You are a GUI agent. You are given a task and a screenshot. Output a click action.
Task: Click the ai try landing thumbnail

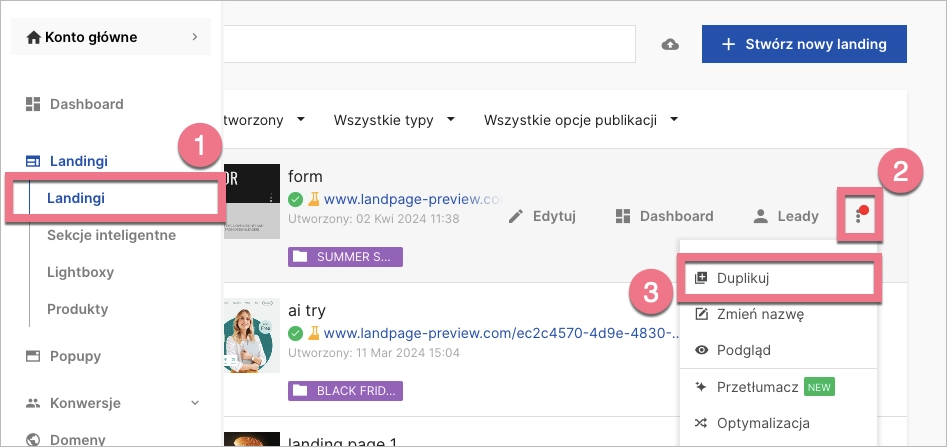point(252,335)
